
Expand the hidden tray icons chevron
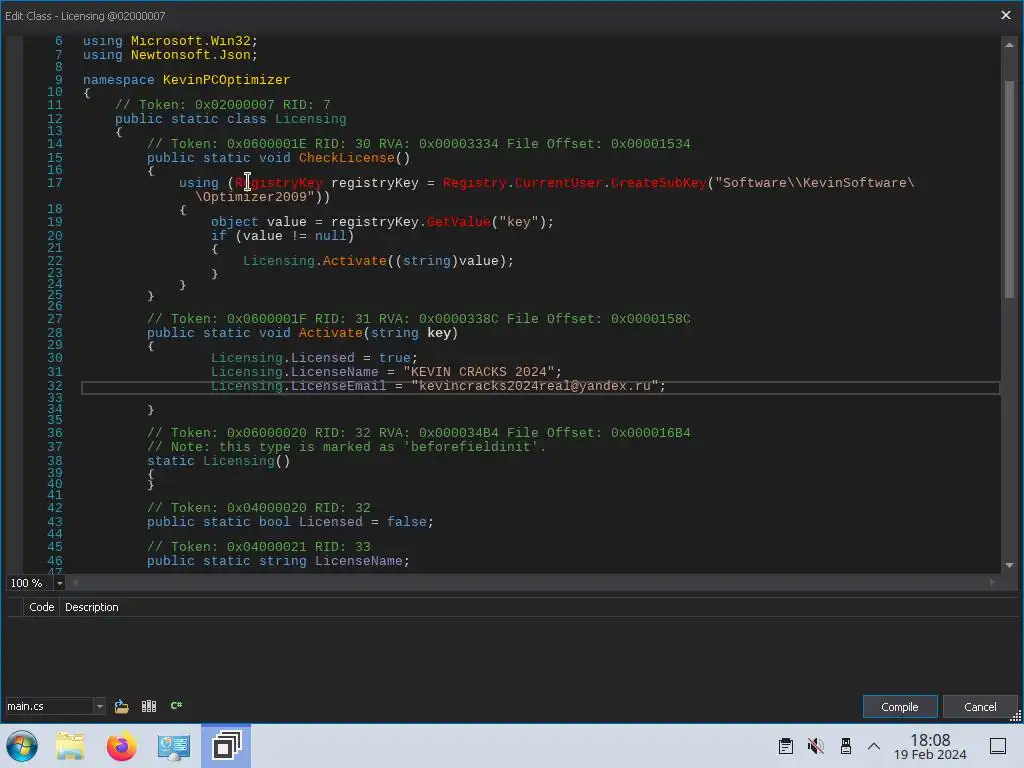(874, 746)
